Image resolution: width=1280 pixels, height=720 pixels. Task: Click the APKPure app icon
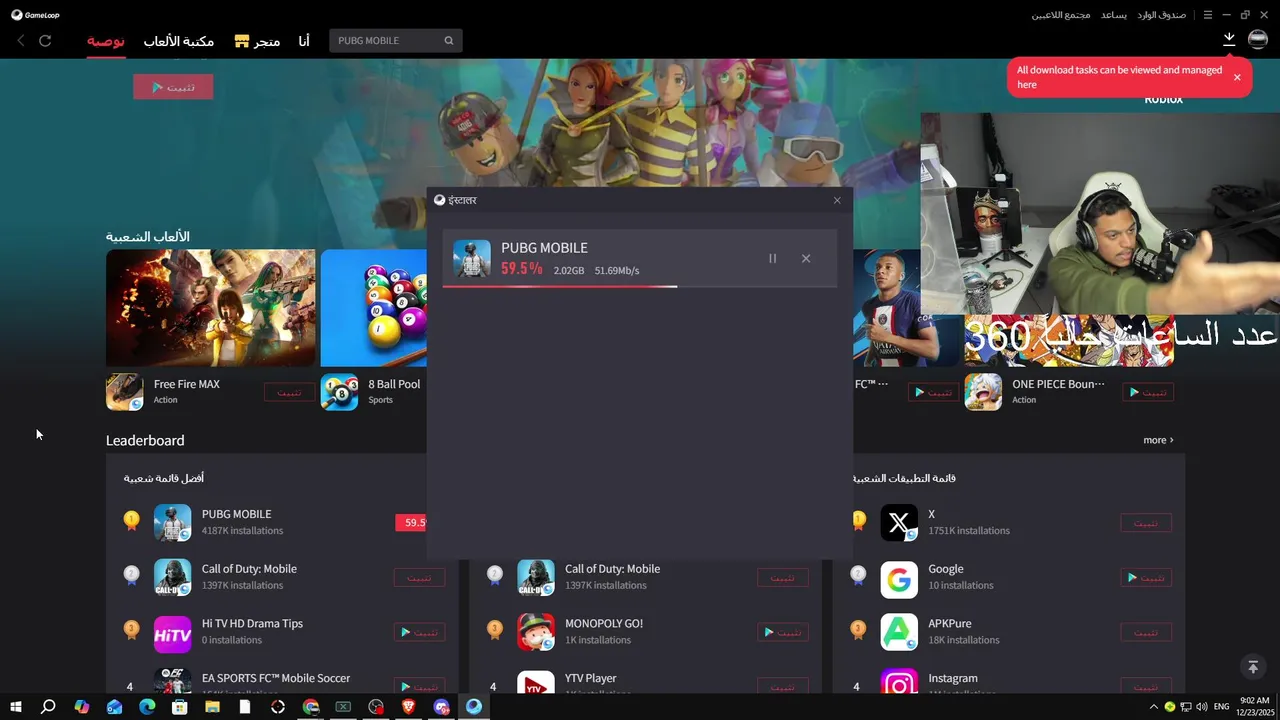coord(899,632)
